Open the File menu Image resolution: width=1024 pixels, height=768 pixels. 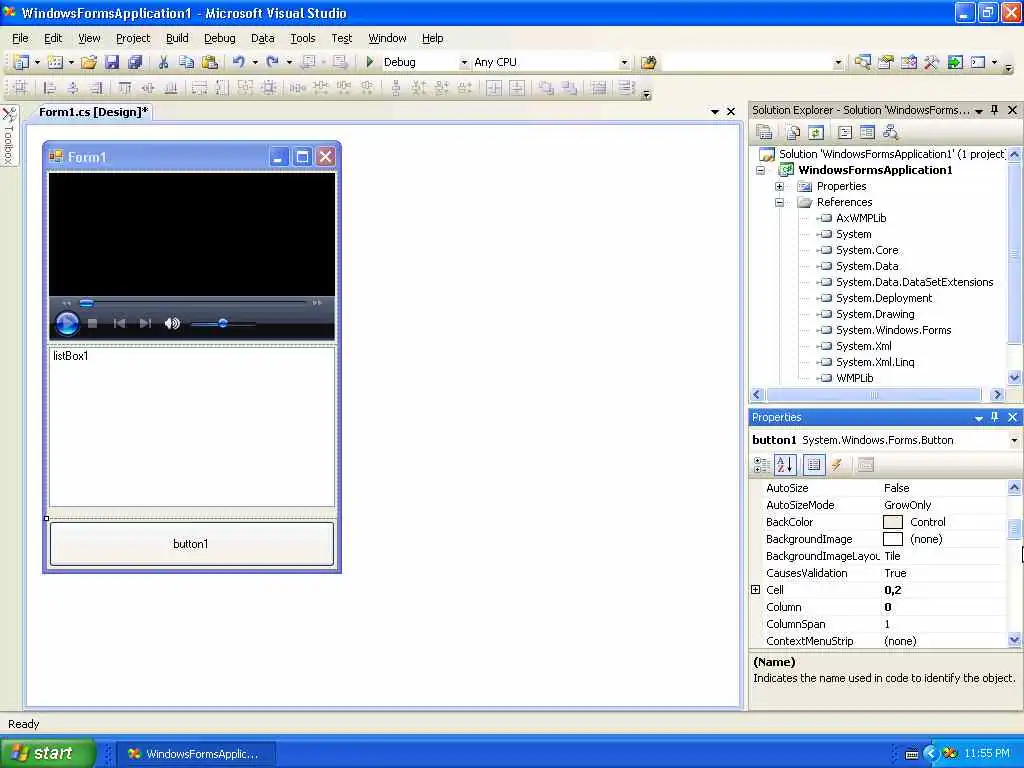(x=20, y=38)
